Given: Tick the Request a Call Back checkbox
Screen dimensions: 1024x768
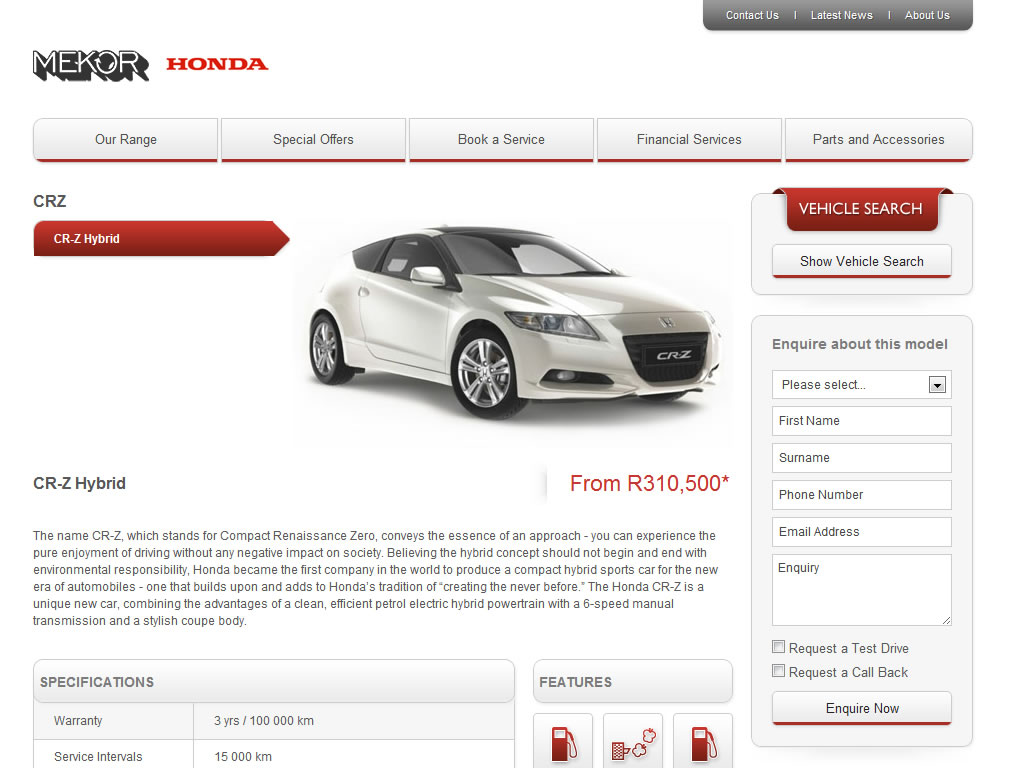Looking at the screenshot, I should 778,671.
